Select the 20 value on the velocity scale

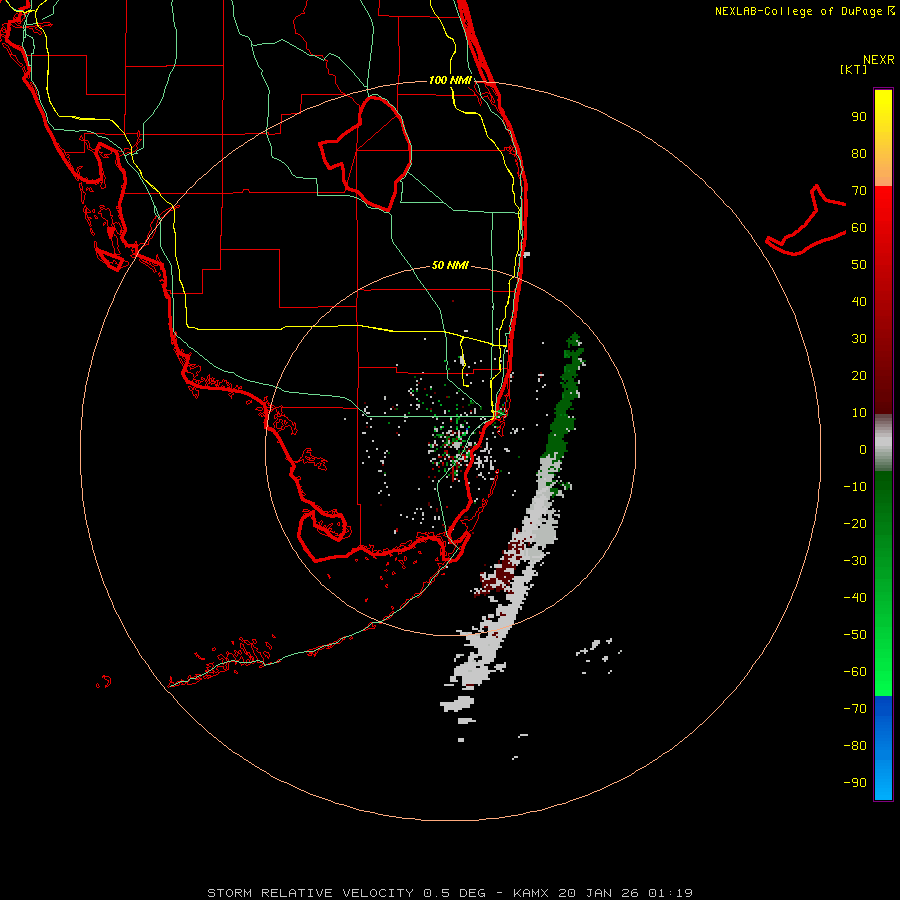[x=859, y=376]
